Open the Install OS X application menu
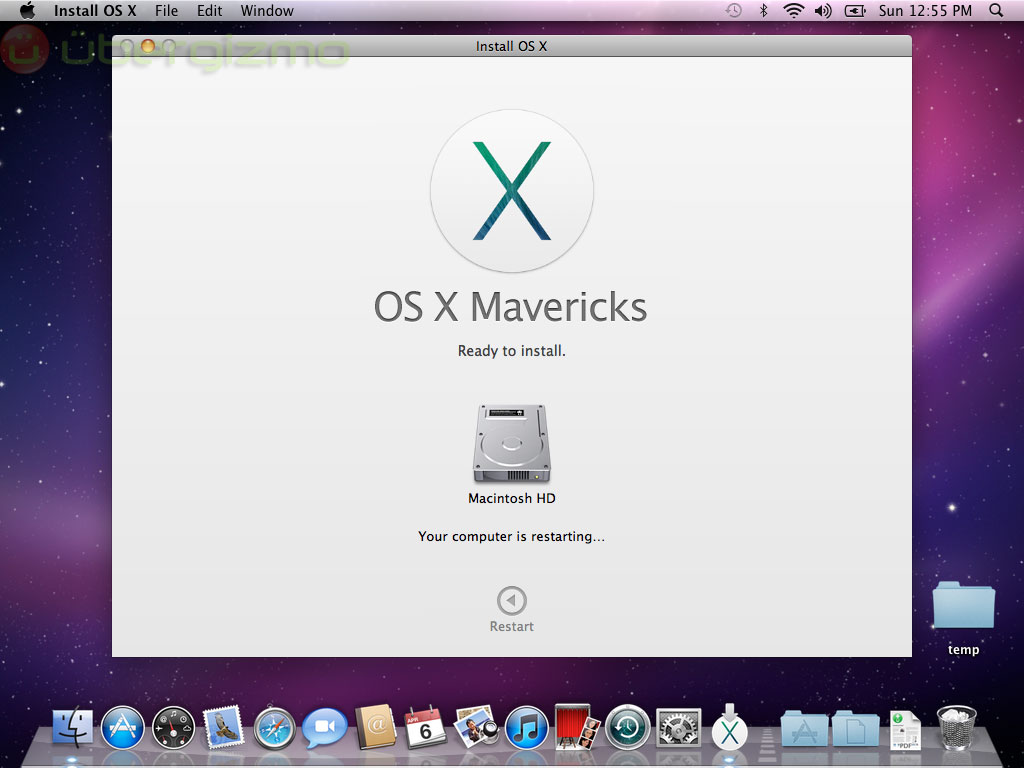 95,11
